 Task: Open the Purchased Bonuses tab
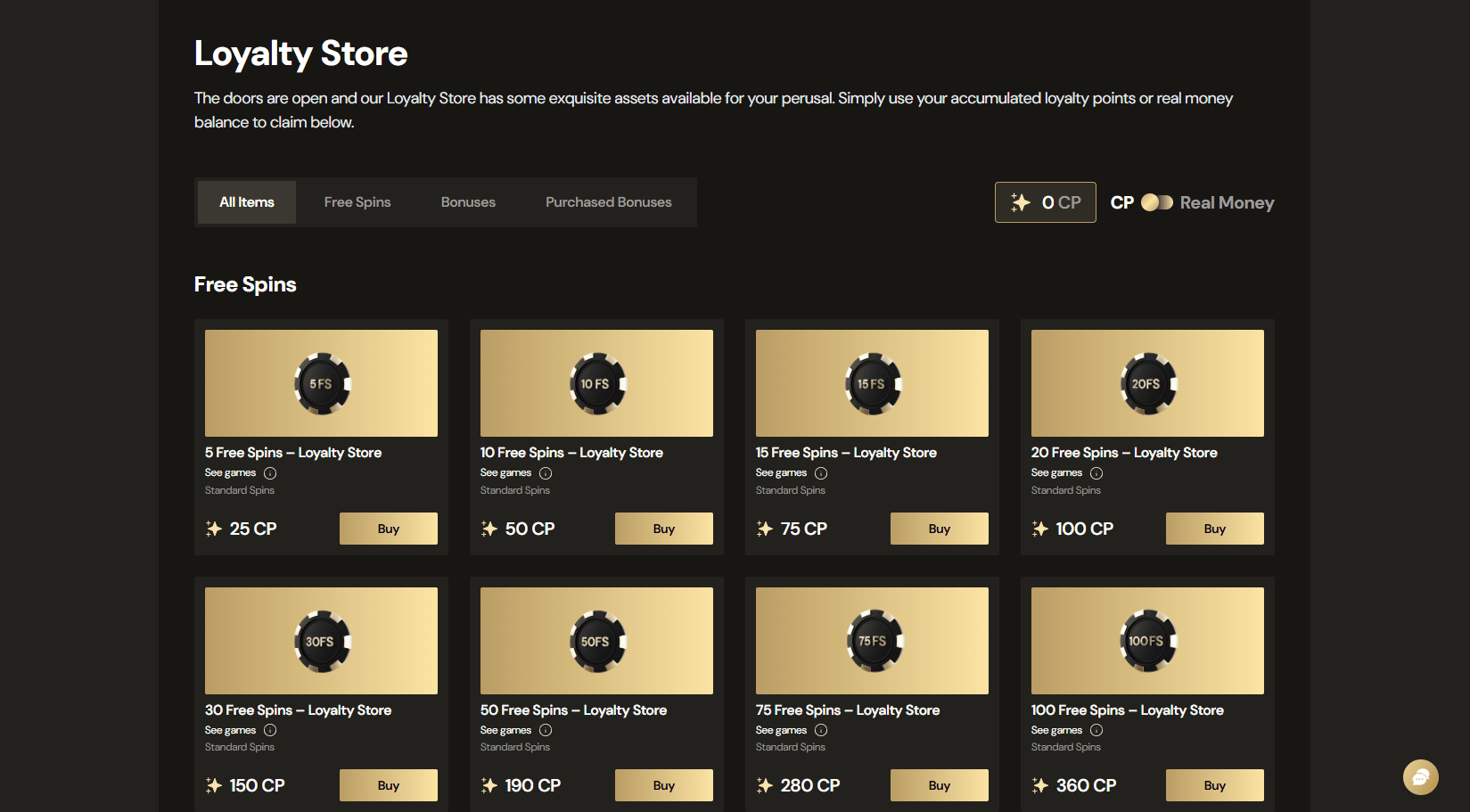click(x=608, y=202)
